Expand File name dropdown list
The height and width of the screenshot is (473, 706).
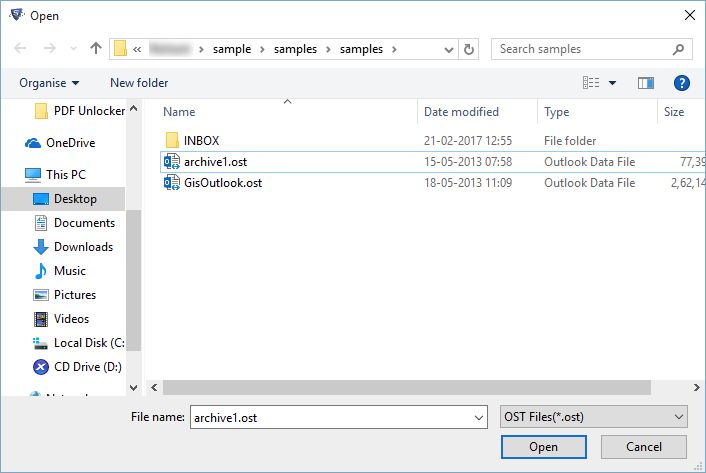479,418
